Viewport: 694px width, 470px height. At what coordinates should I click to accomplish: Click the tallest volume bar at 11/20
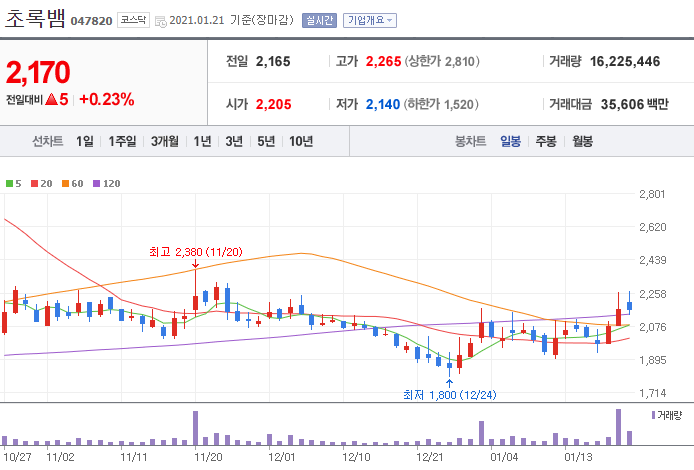tap(196, 428)
